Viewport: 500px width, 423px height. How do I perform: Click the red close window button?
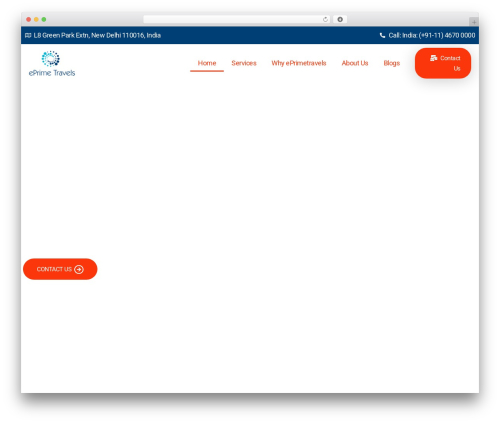click(x=29, y=20)
